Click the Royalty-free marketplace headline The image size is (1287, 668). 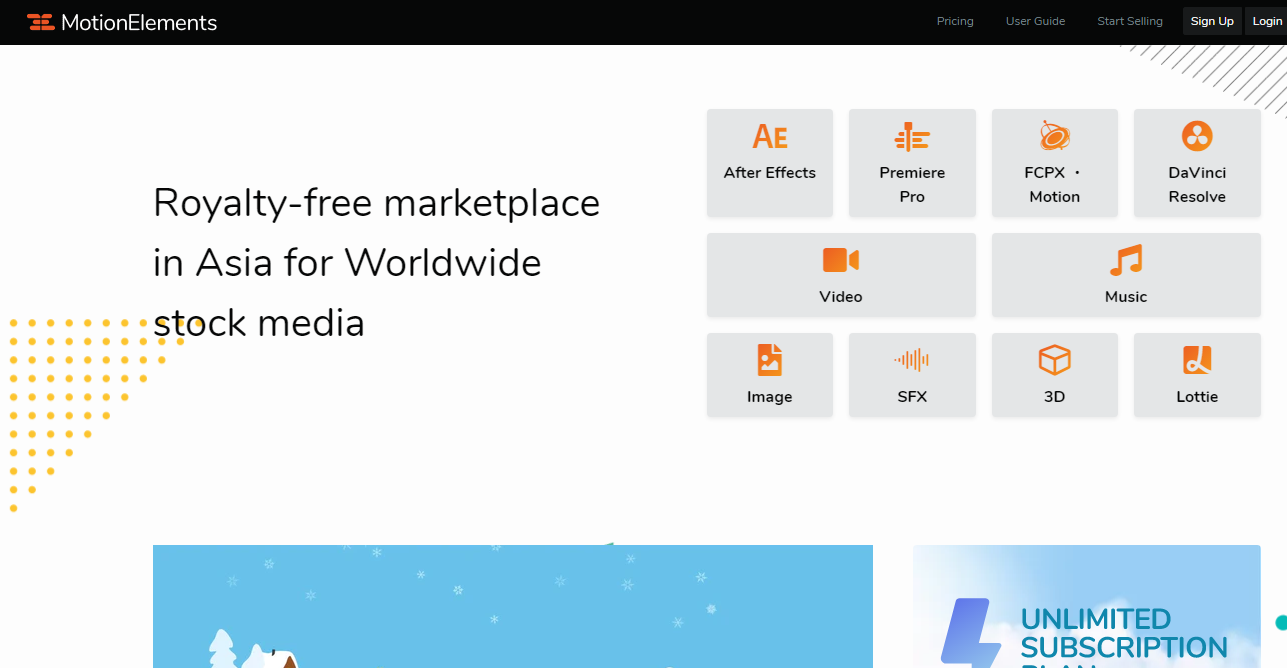[376, 263]
